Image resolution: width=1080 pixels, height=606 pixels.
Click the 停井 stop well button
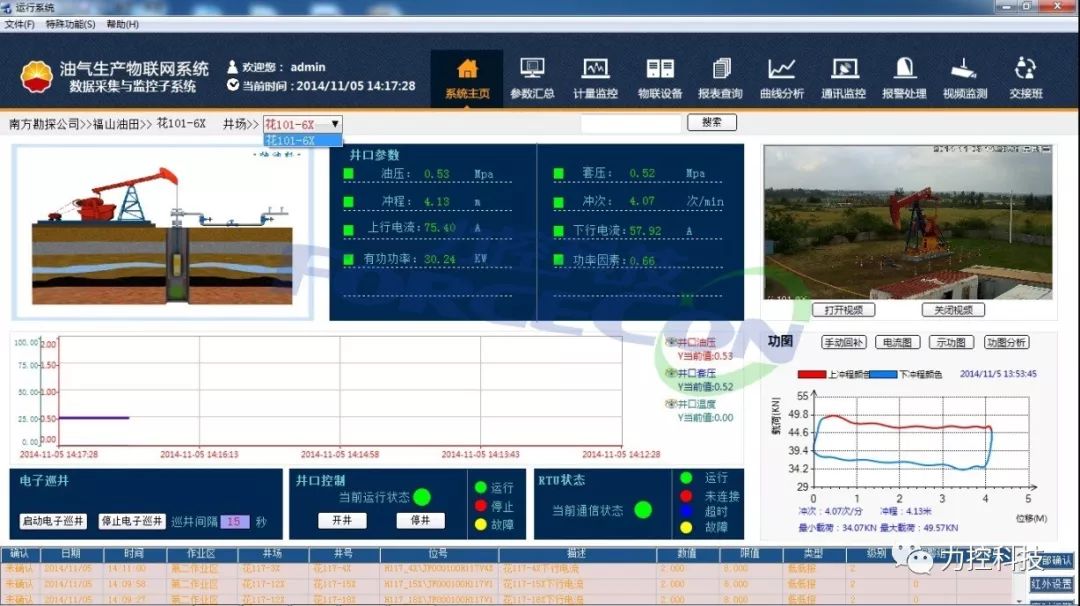pos(420,520)
